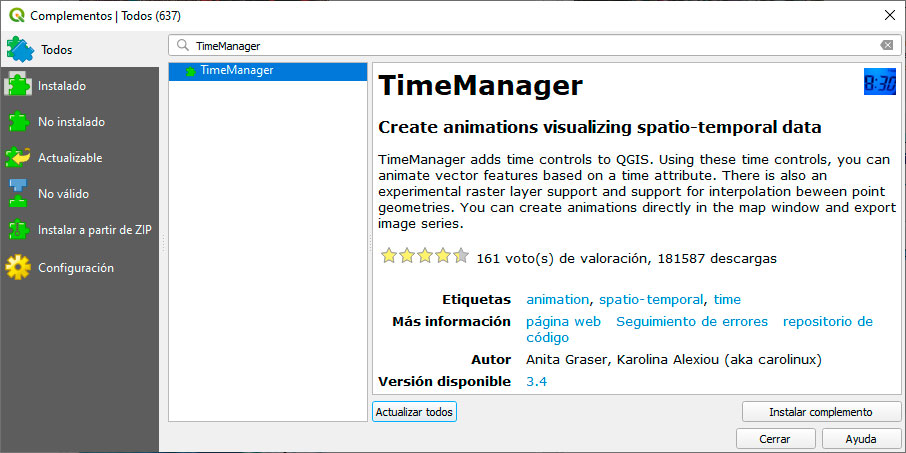Click the search magnifier icon

coord(183,46)
